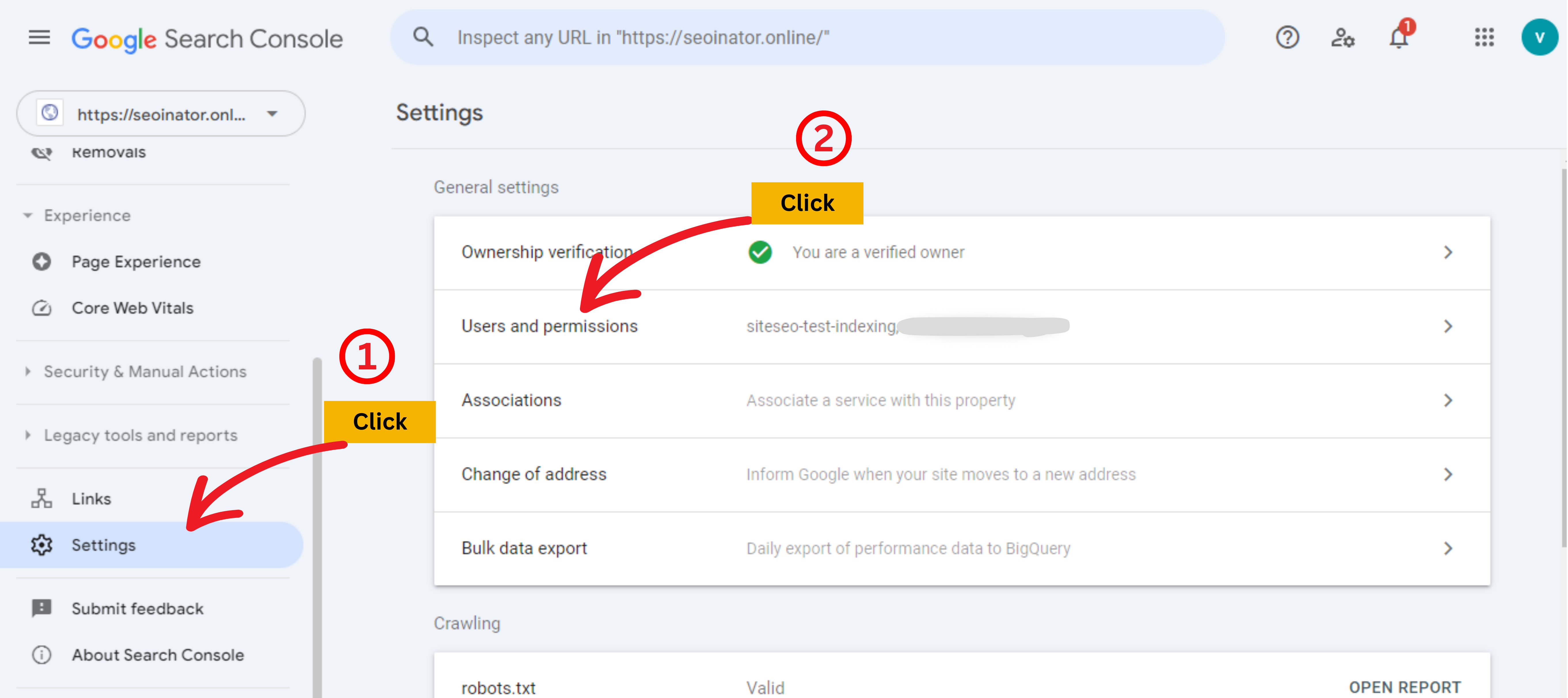Click 'You are a verified owner' text

pyautogui.click(x=878, y=252)
